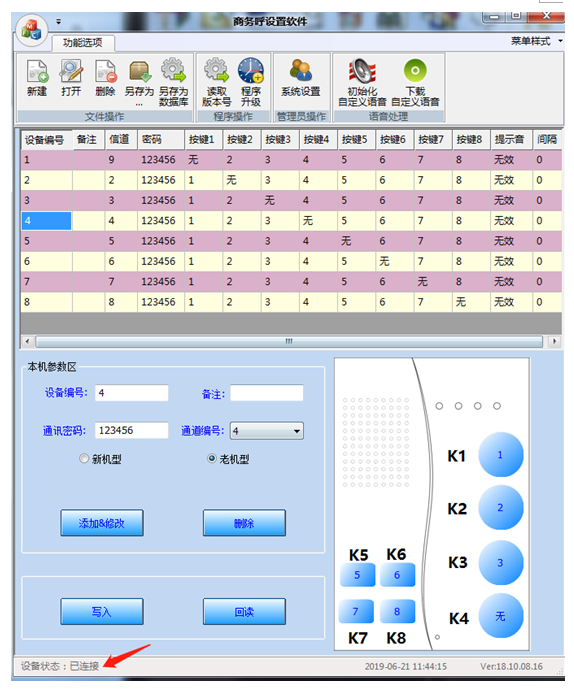Select the 新机型 radio button

tap(84, 459)
